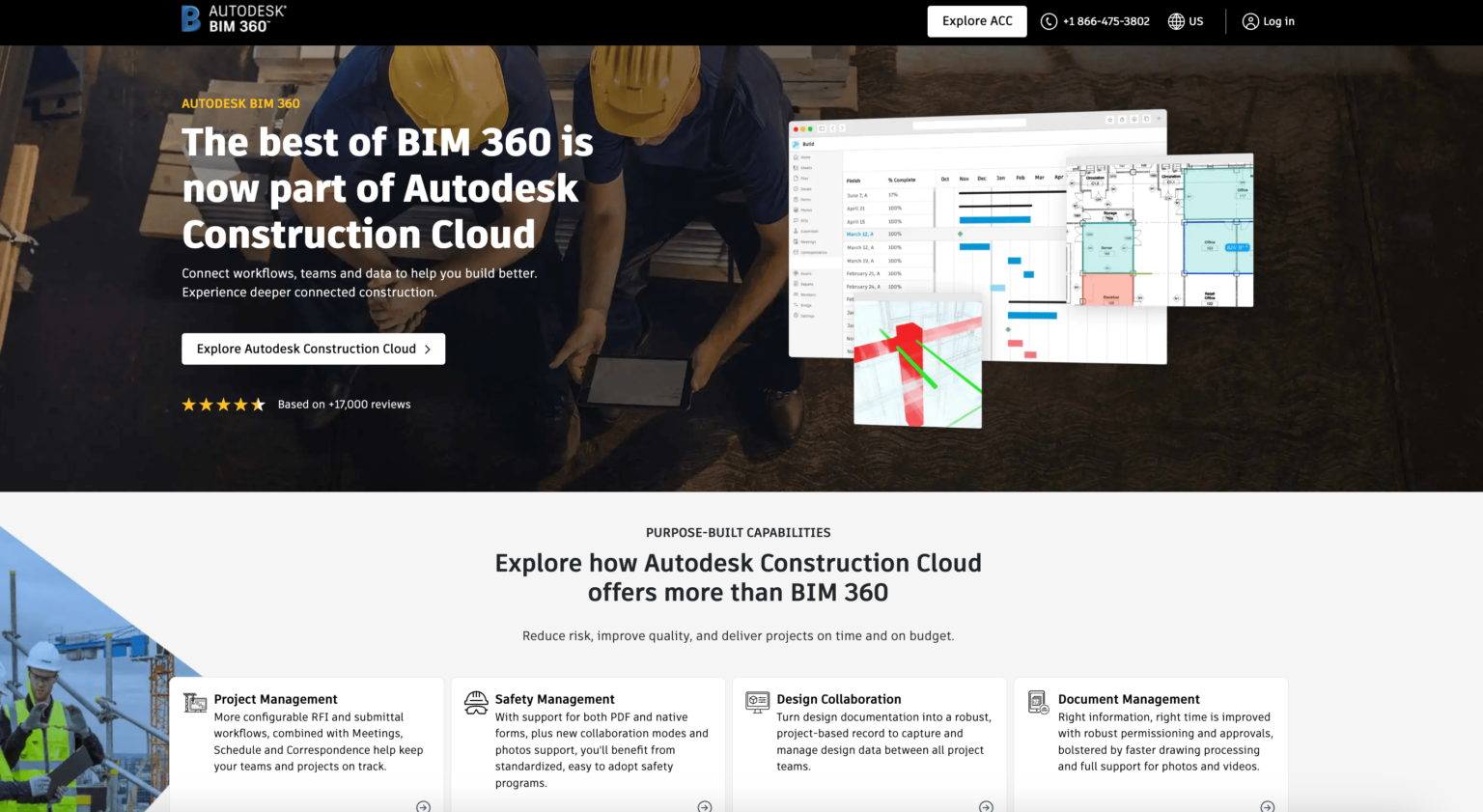Select the Home icon in the Build sidebar
Screen dimensions: 1483x812
coord(796,157)
